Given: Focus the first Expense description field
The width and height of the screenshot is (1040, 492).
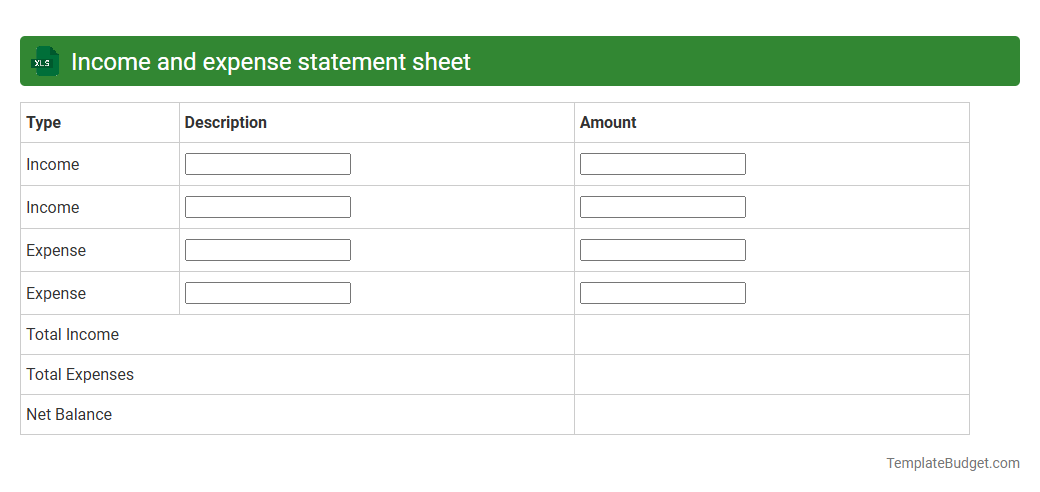Looking at the screenshot, I should click(x=268, y=250).
